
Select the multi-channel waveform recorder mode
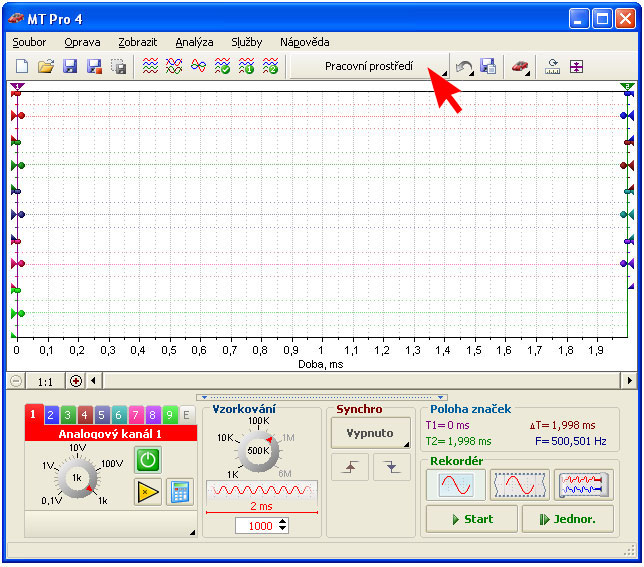[x=583, y=485]
